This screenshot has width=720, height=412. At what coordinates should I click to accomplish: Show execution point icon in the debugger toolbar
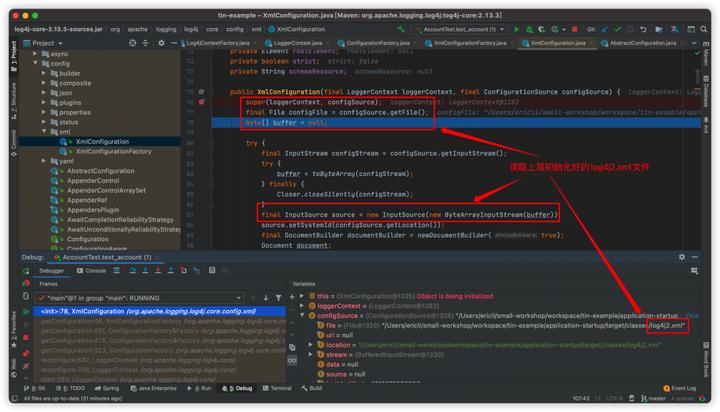pyautogui.click(x=117, y=271)
